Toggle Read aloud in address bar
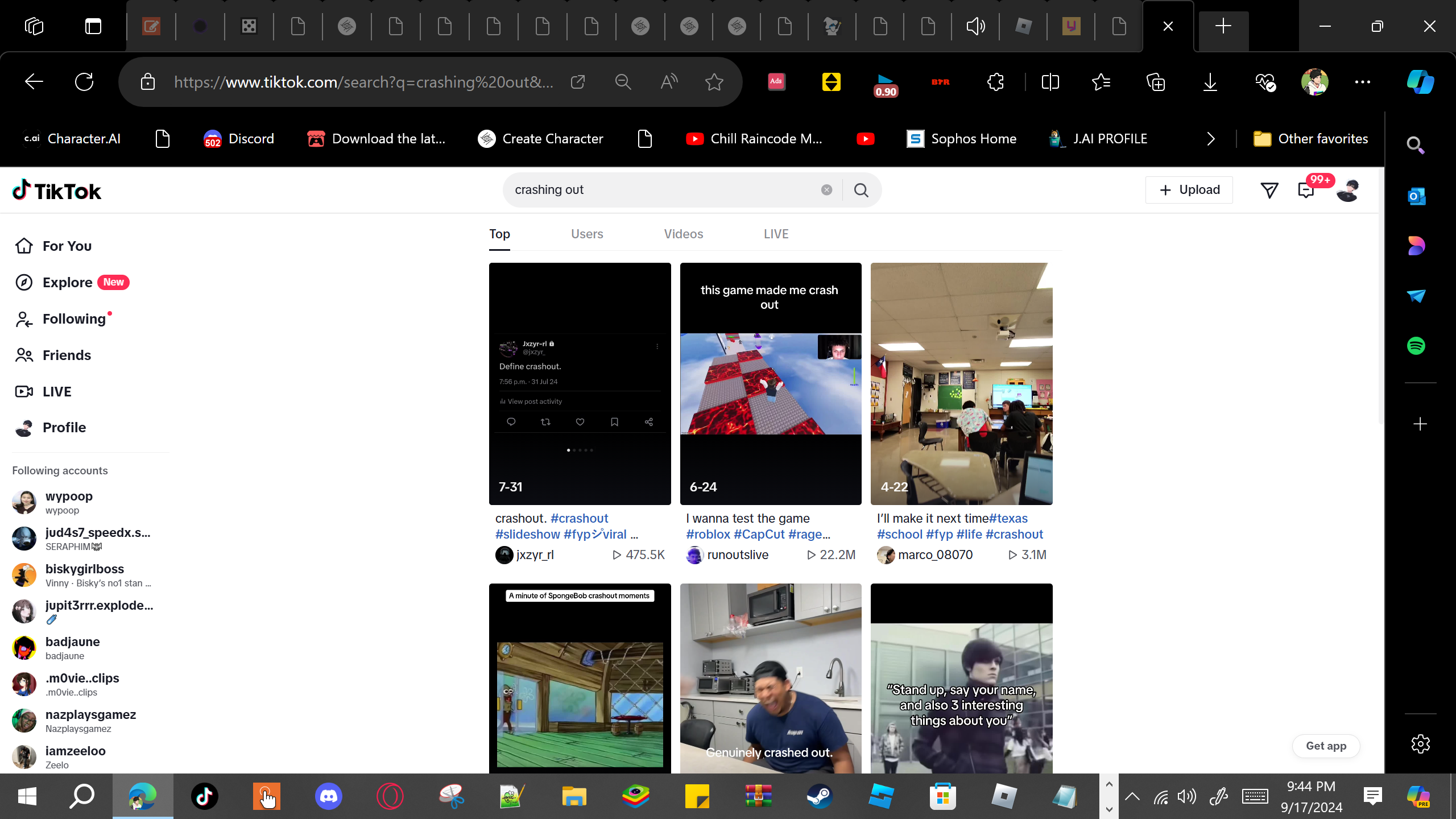Screen dimensions: 1456x819 pyautogui.click(x=669, y=82)
